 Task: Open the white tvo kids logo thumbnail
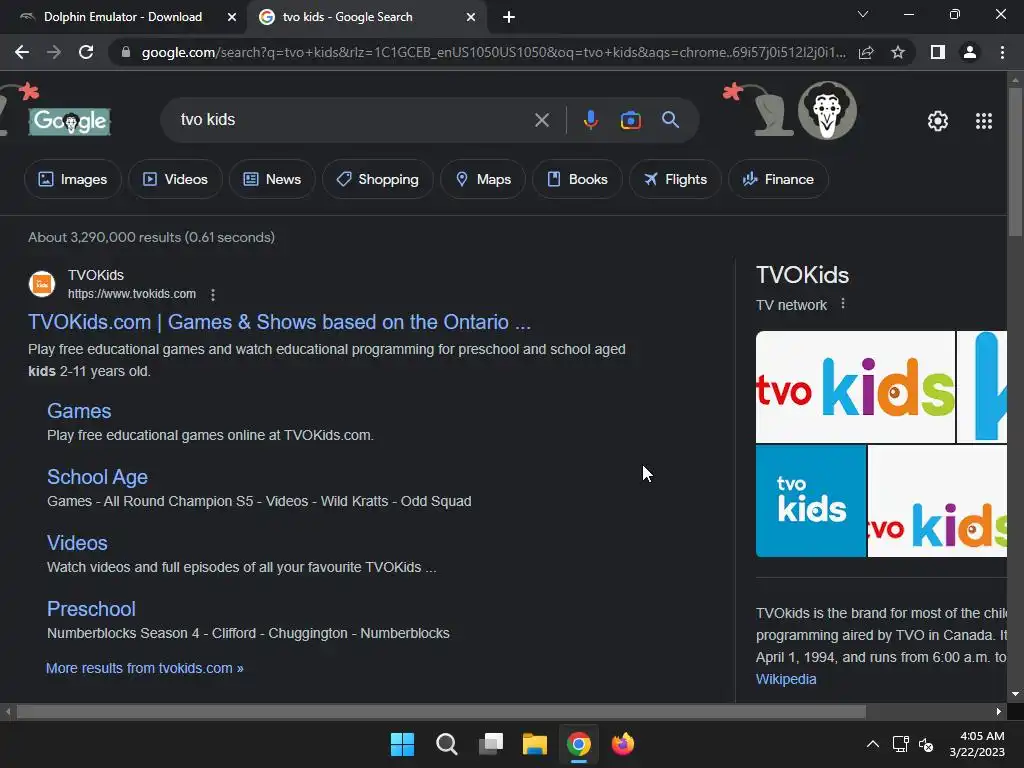coord(855,387)
